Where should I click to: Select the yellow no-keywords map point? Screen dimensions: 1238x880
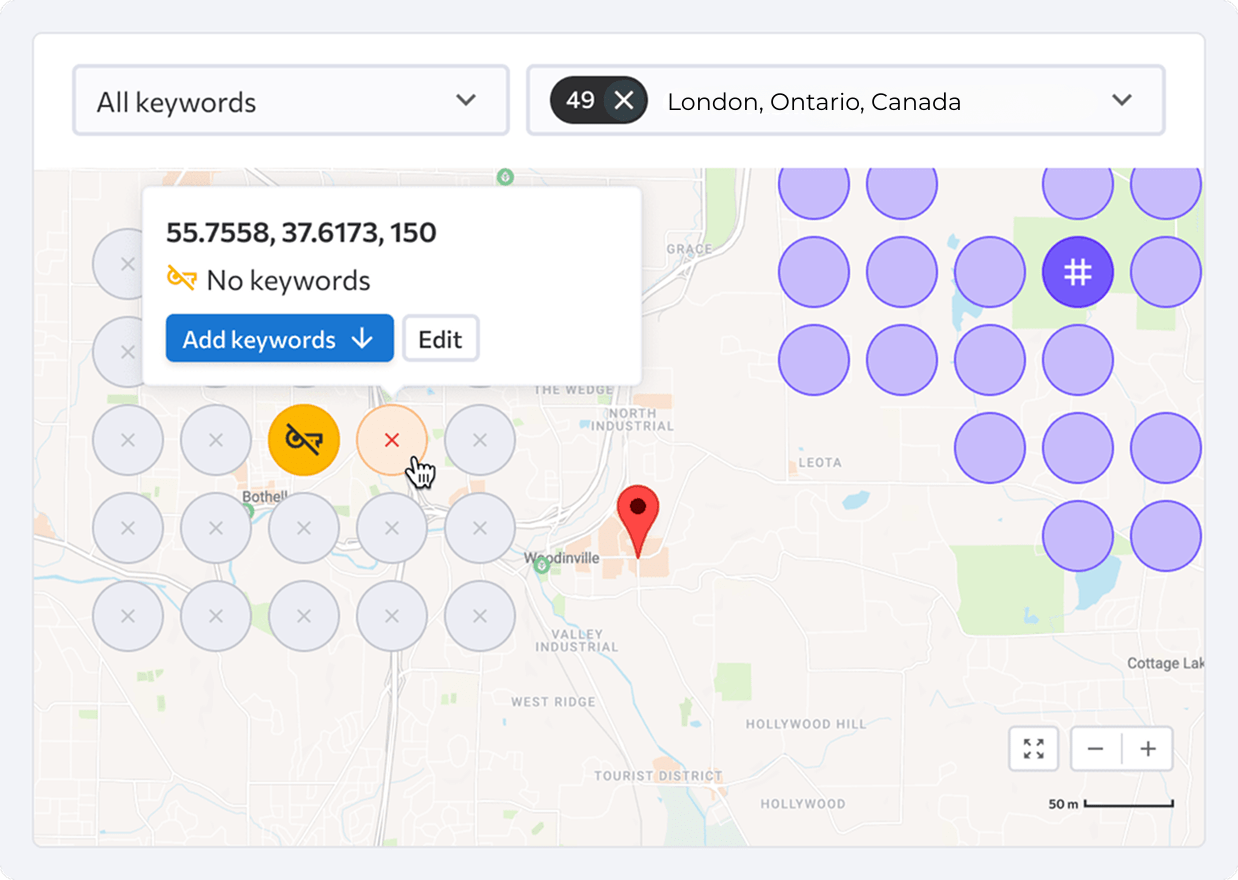coord(304,440)
